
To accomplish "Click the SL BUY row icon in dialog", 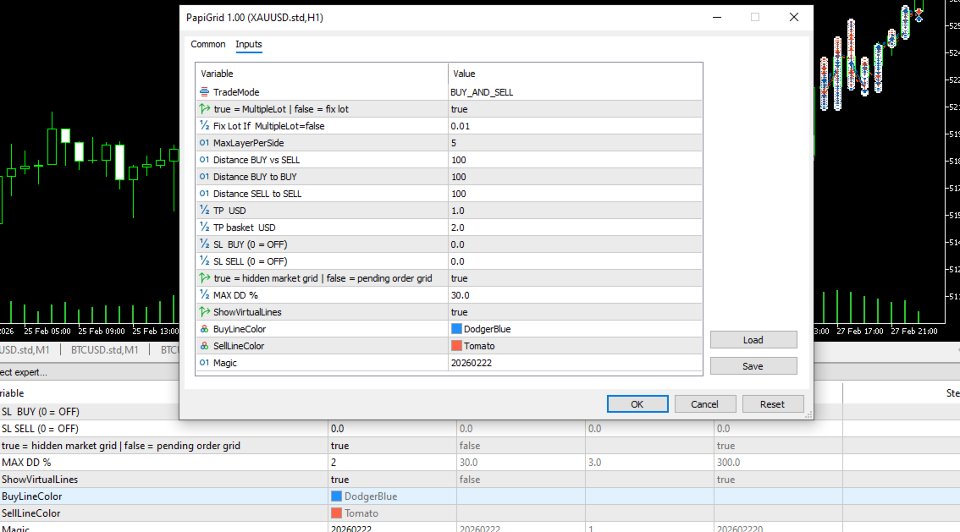I will click(204, 244).
